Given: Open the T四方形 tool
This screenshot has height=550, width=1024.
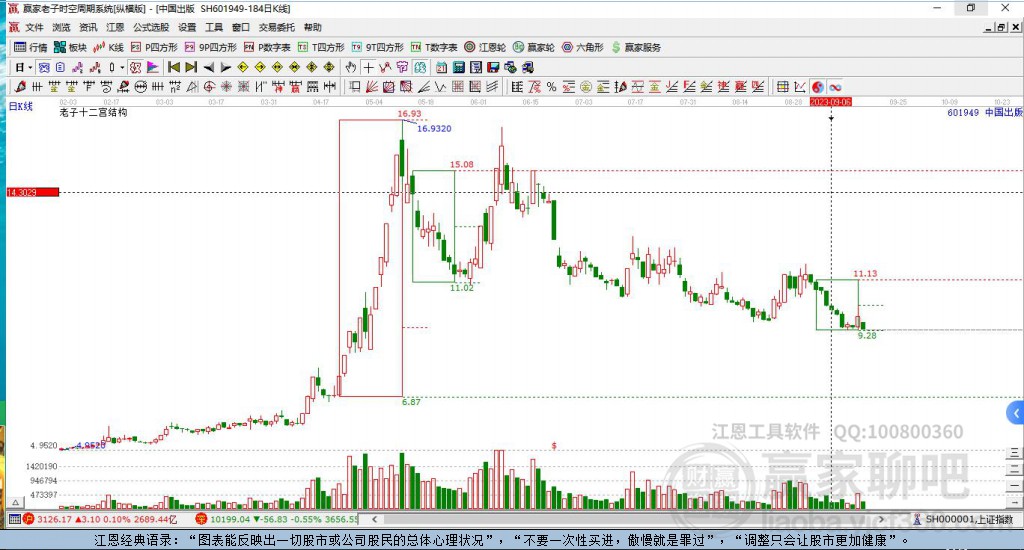Looking at the screenshot, I should coord(321,47).
